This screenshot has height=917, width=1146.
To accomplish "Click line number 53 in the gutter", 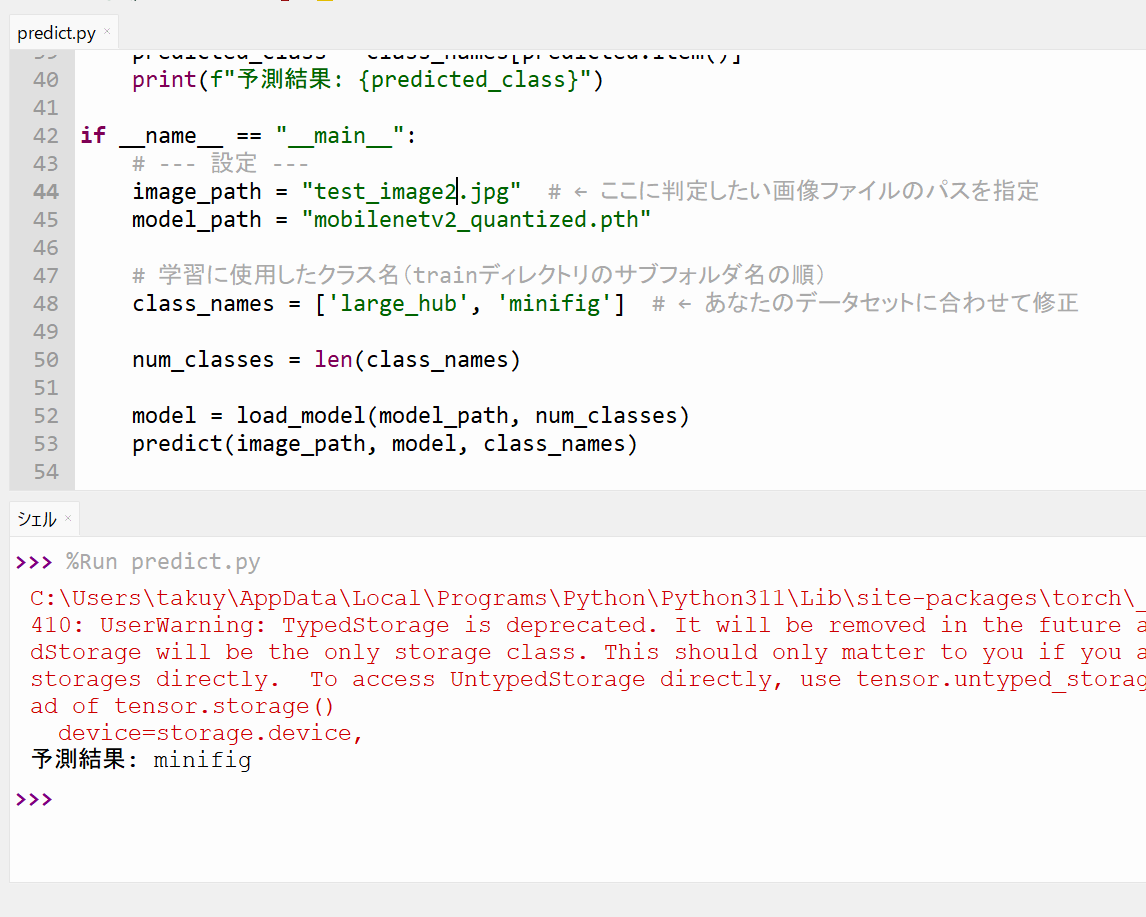I will pyautogui.click(x=46, y=443).
